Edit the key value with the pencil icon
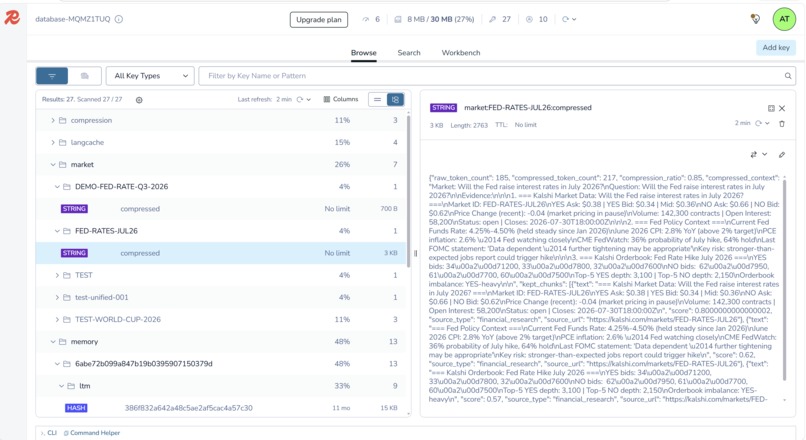This screenshot has width=806, height=440. click(x=782, y=154)
